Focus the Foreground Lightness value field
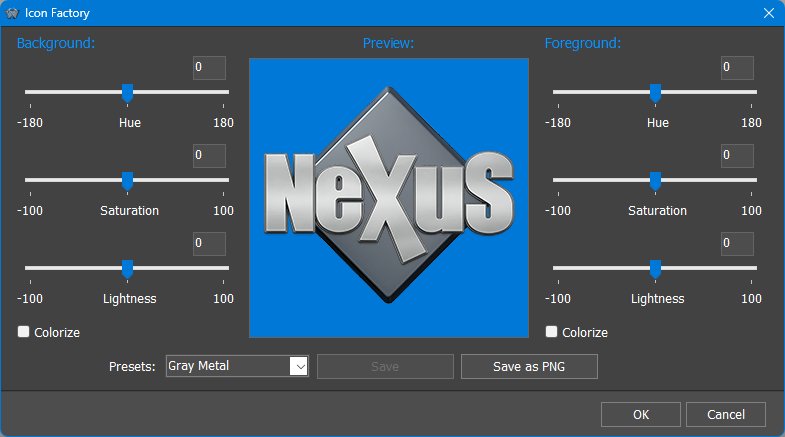Viewport: 785px width, 437px height. pyautogui.click(x=737, y=244)
